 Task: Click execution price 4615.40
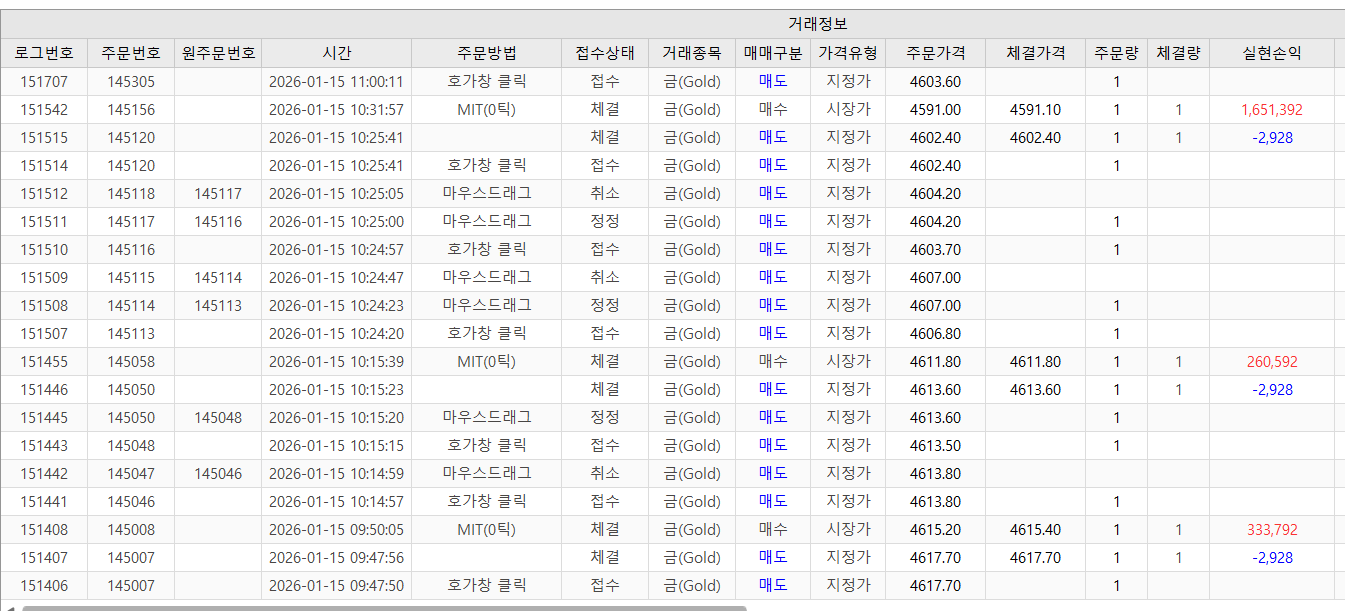(x=1036, y=530)
